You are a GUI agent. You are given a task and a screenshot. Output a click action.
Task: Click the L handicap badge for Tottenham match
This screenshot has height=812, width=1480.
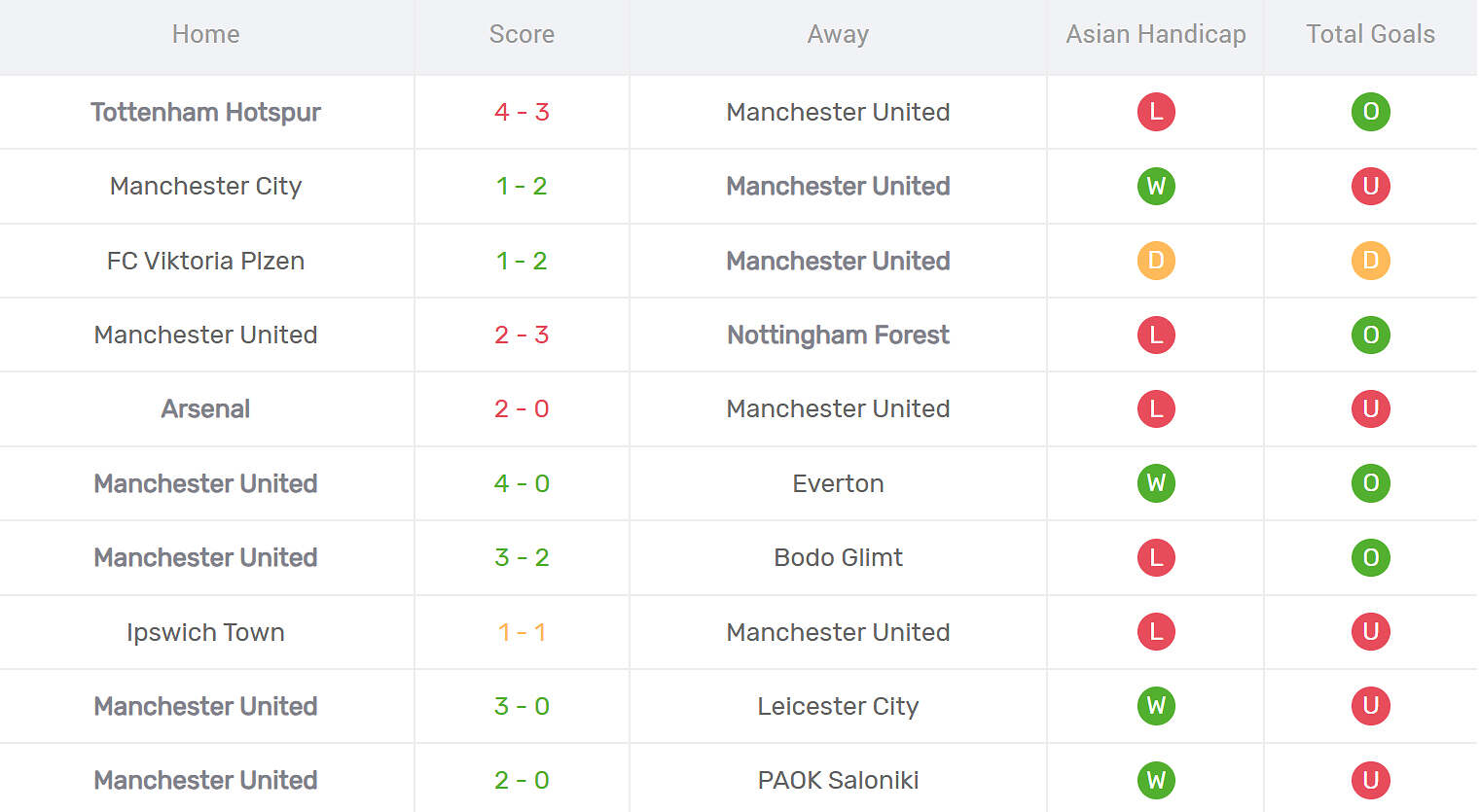1156,112
